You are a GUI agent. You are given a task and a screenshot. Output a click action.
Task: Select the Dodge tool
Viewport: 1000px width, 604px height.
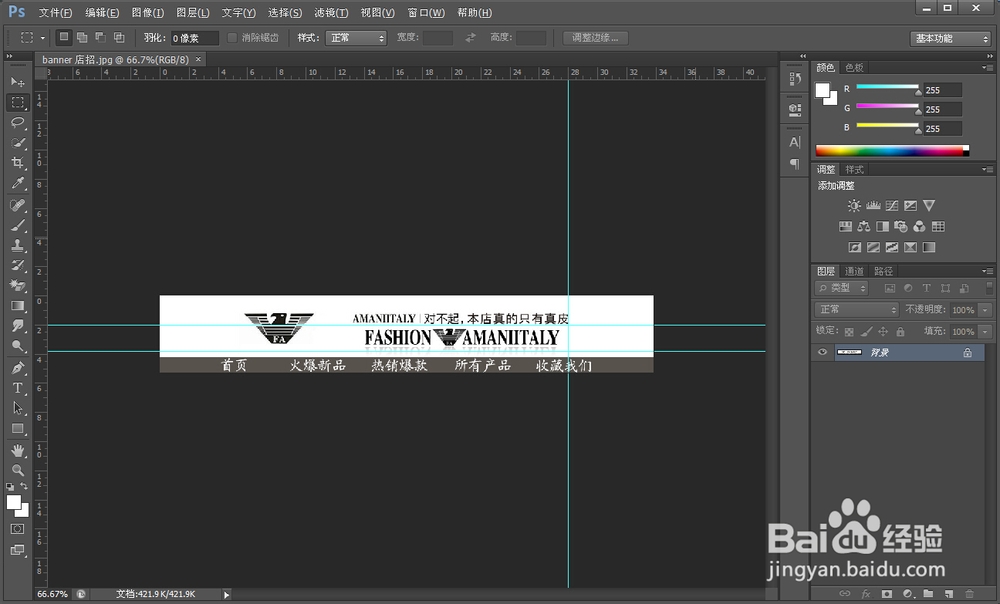click(17, 346)
